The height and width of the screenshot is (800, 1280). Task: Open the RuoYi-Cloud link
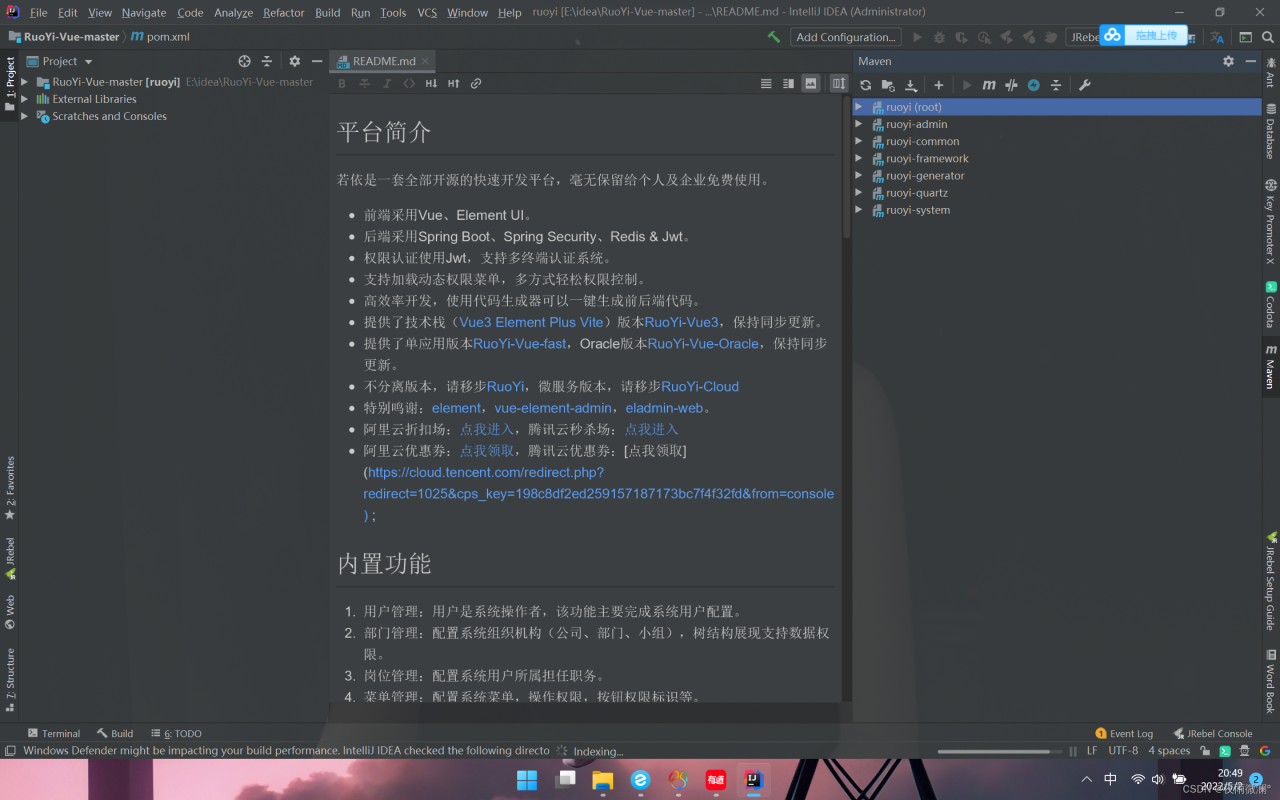click(700, 386)
